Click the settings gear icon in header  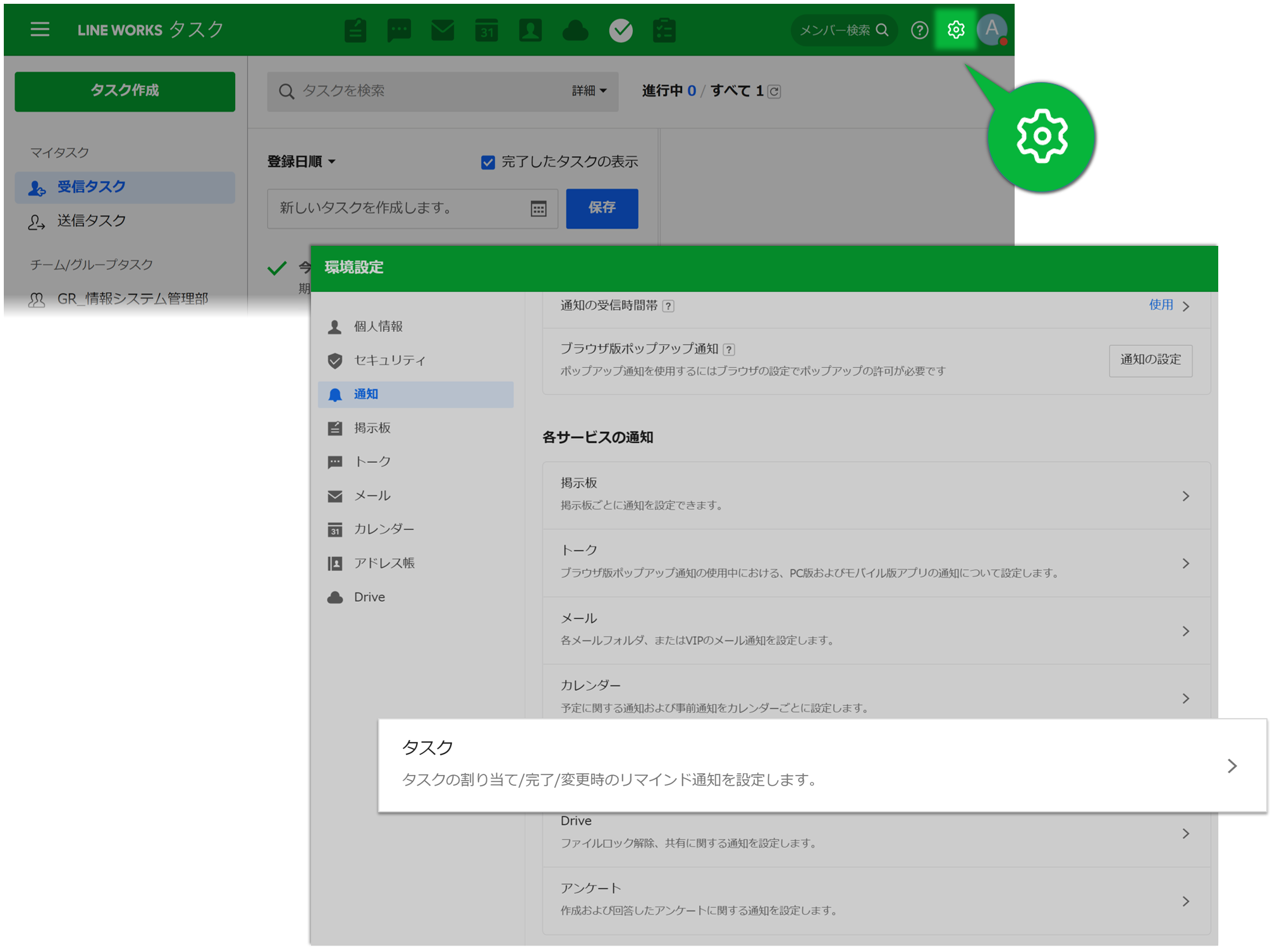(955, 30)
